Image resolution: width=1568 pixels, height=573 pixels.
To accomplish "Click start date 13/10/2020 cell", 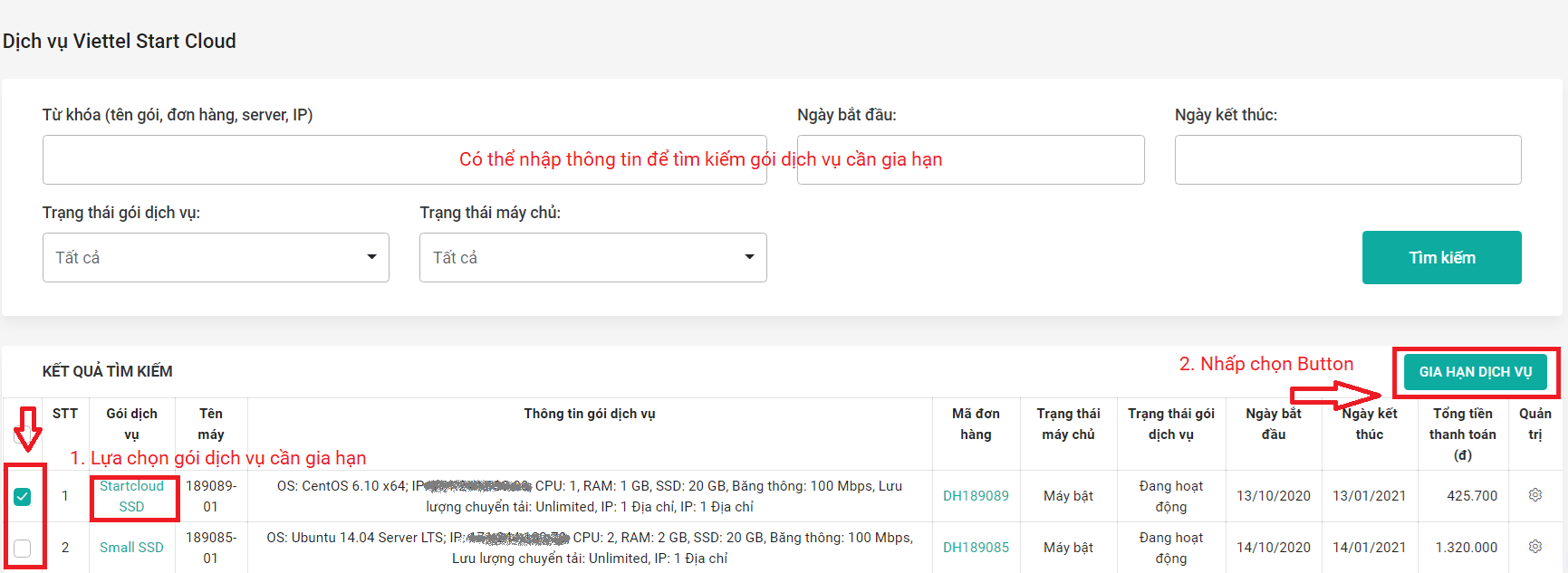I will (x=1274, y=496).
